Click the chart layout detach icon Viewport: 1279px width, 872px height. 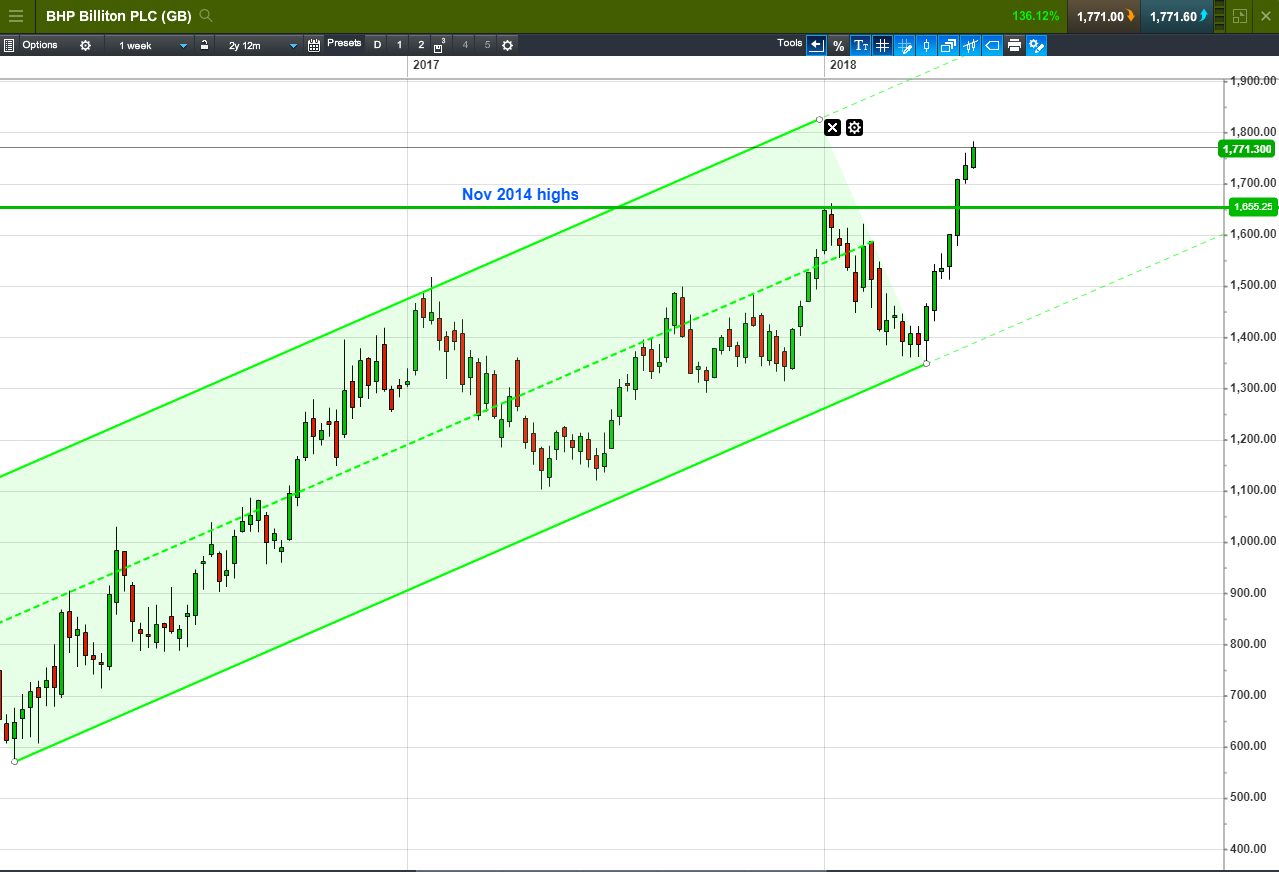click(x=1240, y=16)
